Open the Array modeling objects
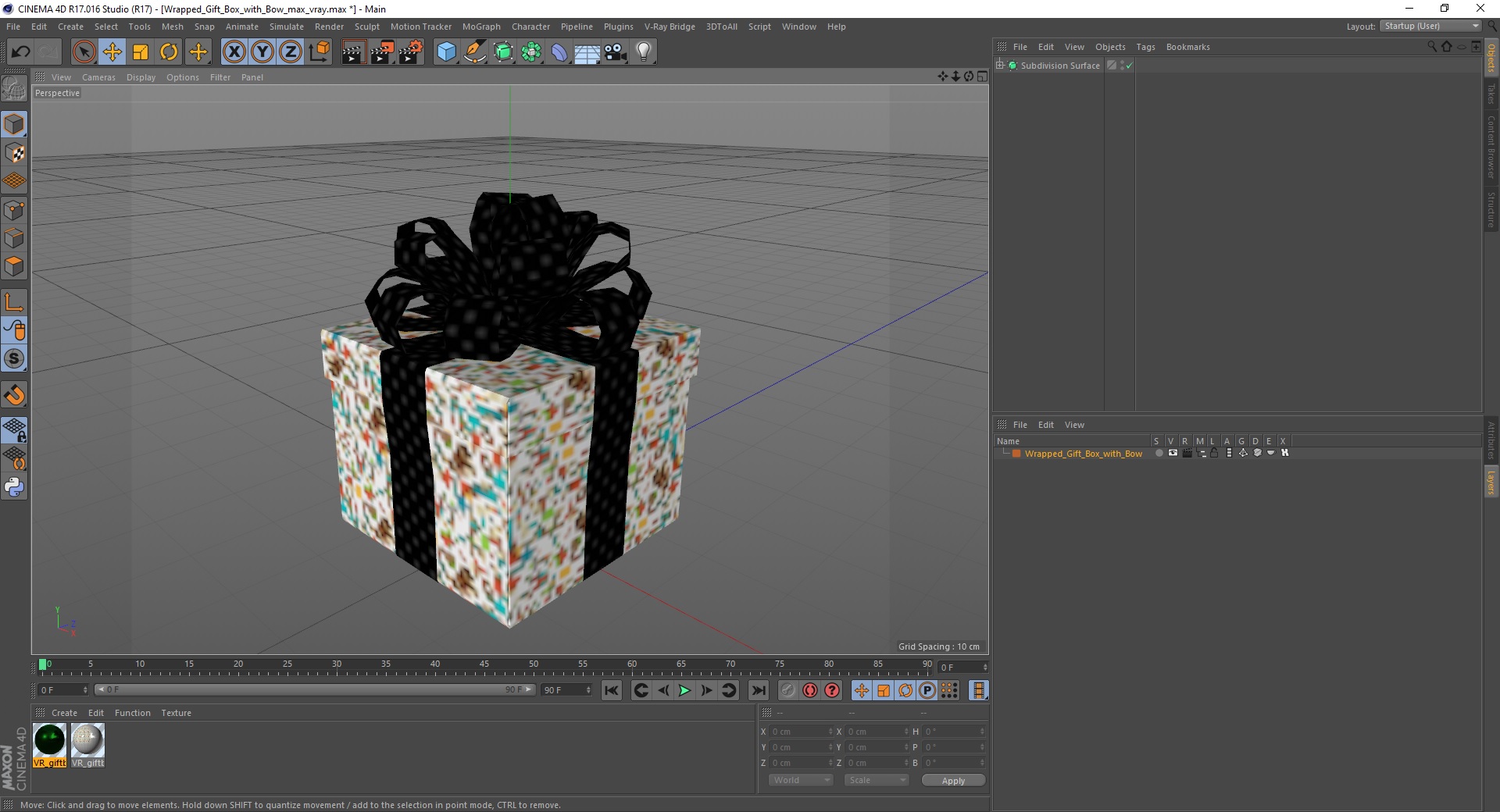 click(532, 52)
